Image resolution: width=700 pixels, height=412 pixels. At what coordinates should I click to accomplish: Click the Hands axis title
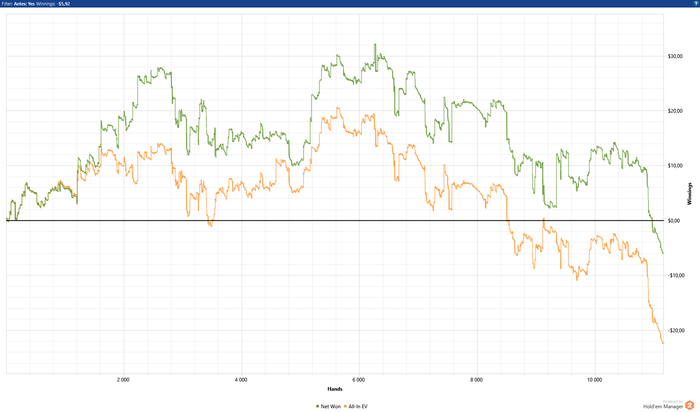(335, 389)
